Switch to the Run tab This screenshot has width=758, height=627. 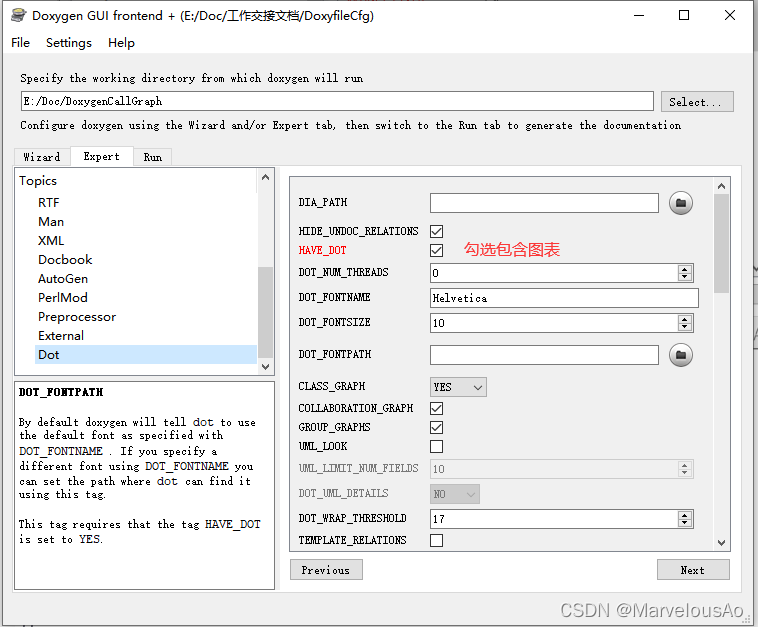click(x=153, y=157)
